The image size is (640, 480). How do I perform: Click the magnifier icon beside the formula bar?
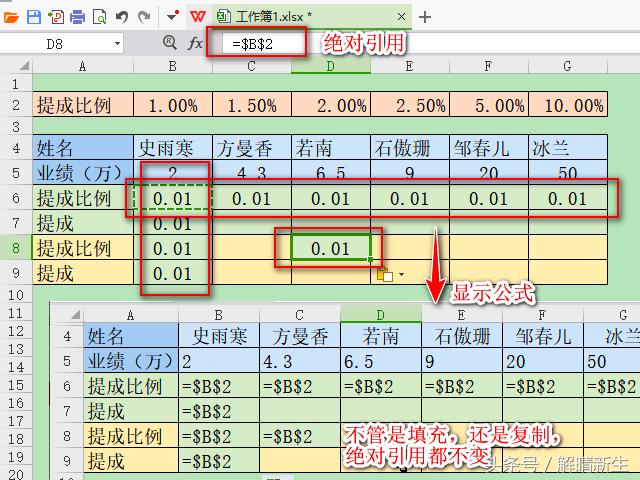[169, 43]
